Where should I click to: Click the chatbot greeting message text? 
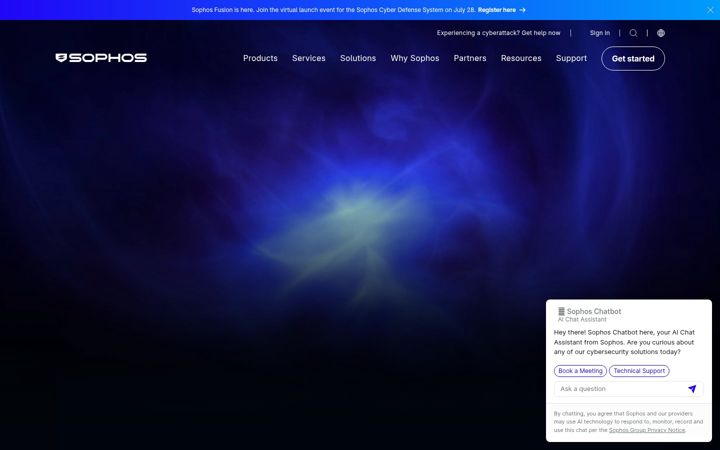pyautogui.click(x=624, y=342)
